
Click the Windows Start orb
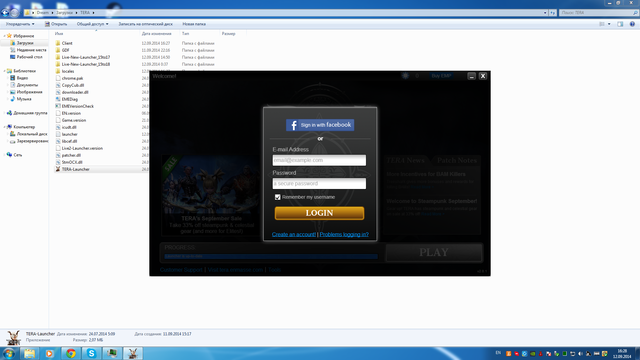tap(9, 353)
